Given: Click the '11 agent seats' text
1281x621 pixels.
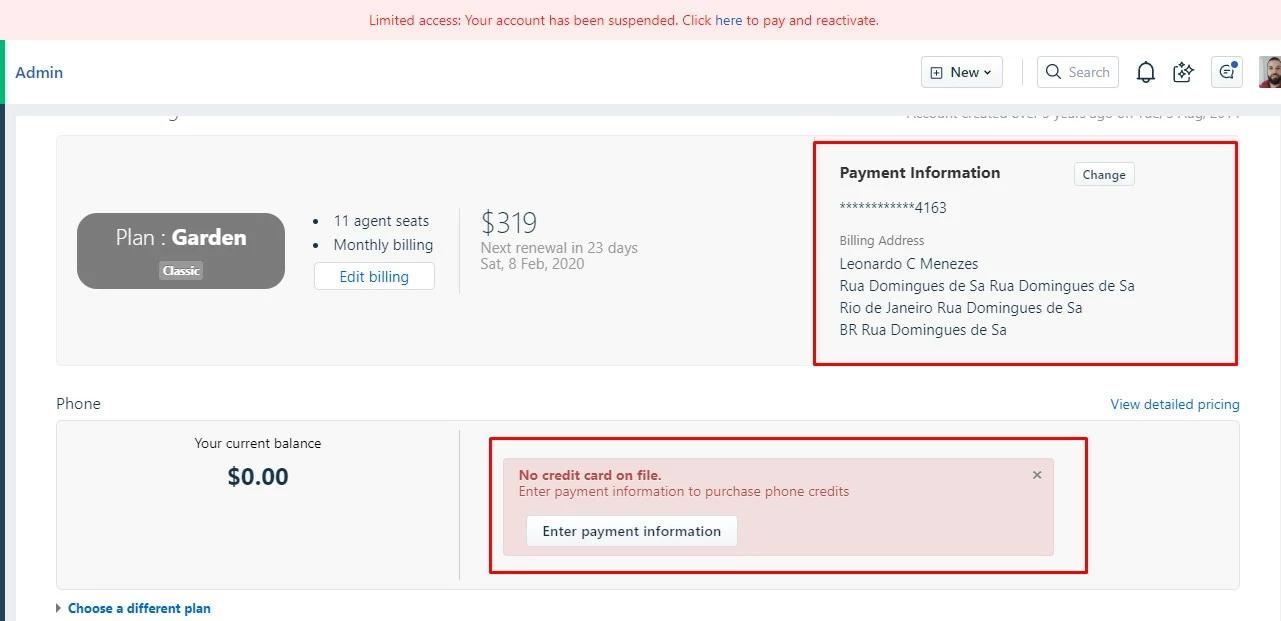Looking at the screenshot, I should coord(381,221).
